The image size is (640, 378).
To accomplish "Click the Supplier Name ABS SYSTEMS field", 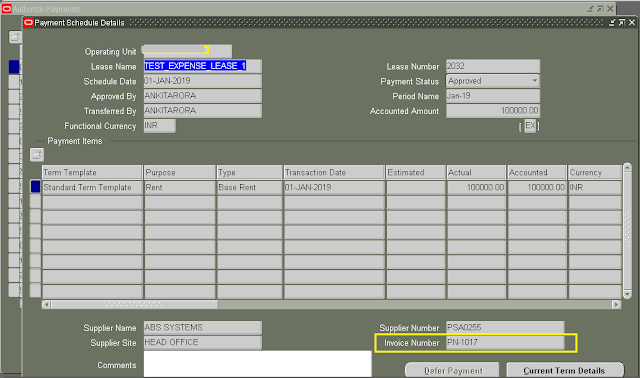I will pyautogui.click(x=202, y=327).
